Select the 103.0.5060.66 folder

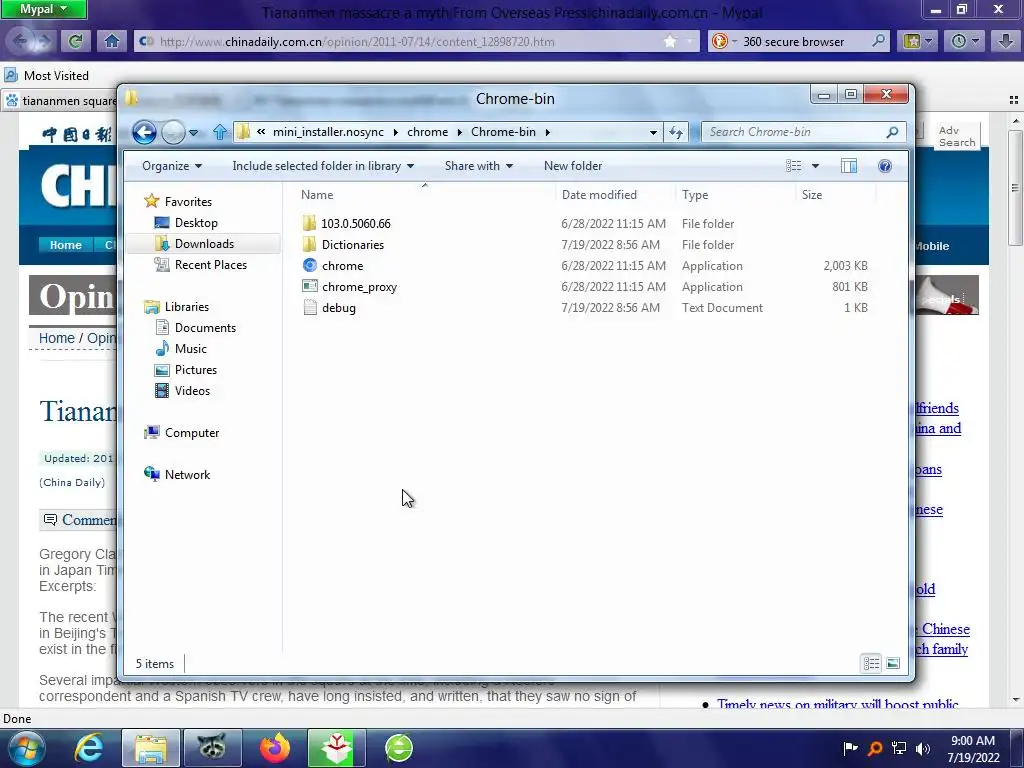pyautogui.click(x=355, y=223)
